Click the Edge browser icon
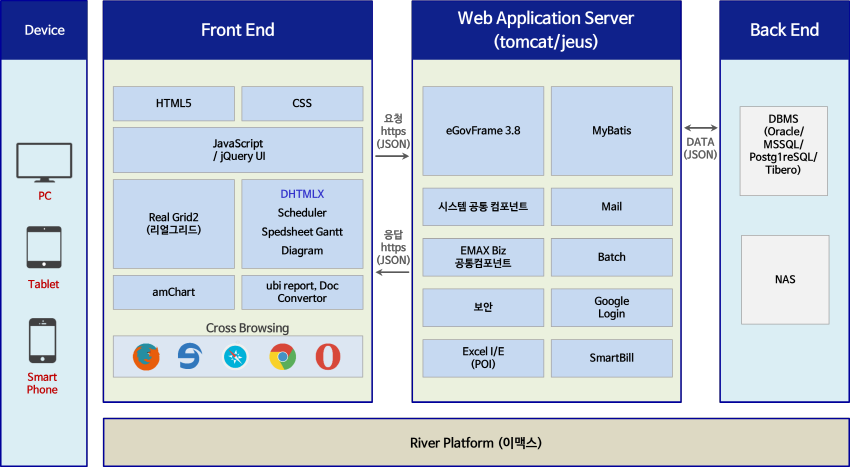The image size is (850, 467). point(190,356)
